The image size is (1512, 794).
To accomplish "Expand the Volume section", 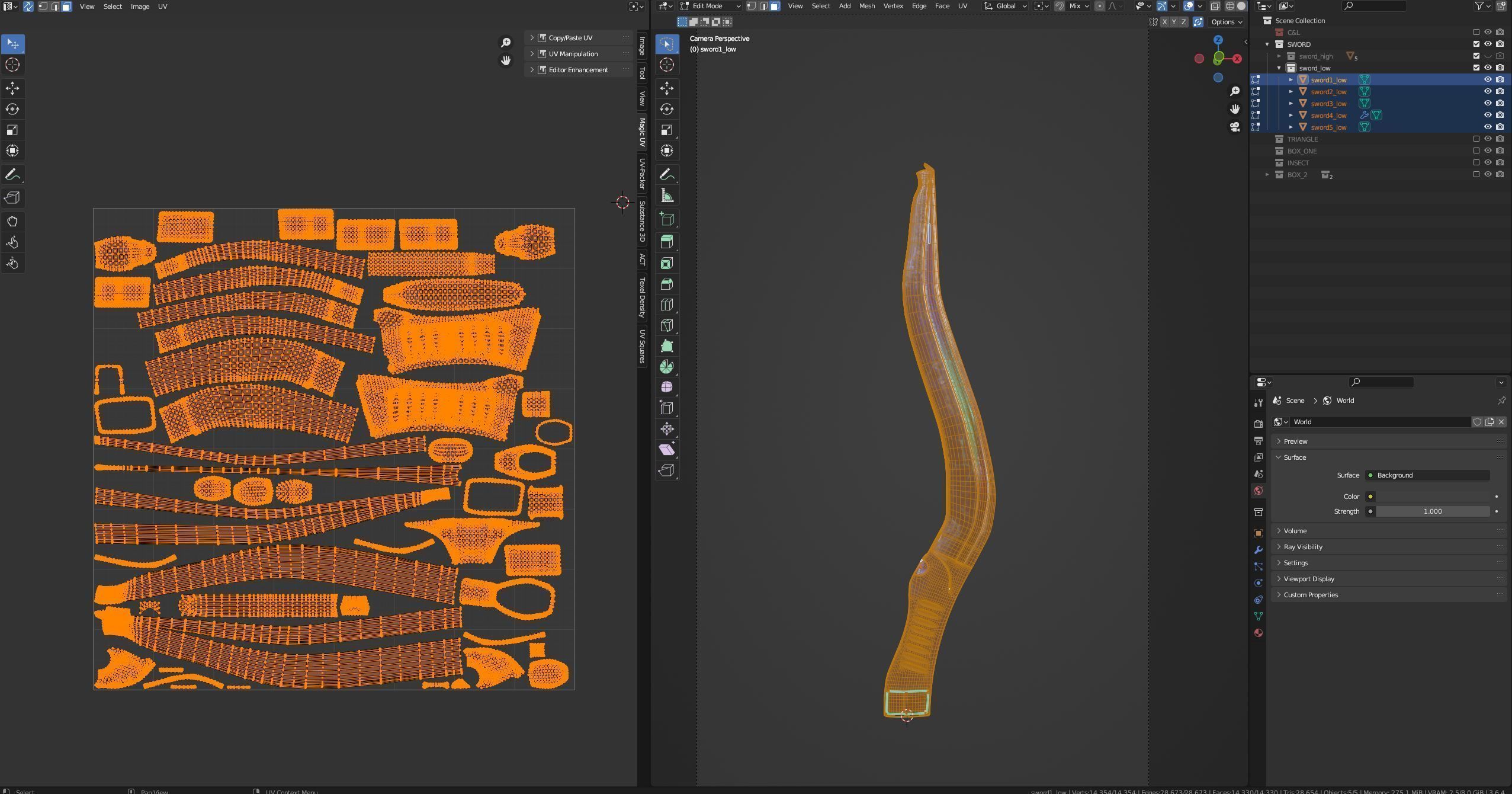I will pos(1388,531).
